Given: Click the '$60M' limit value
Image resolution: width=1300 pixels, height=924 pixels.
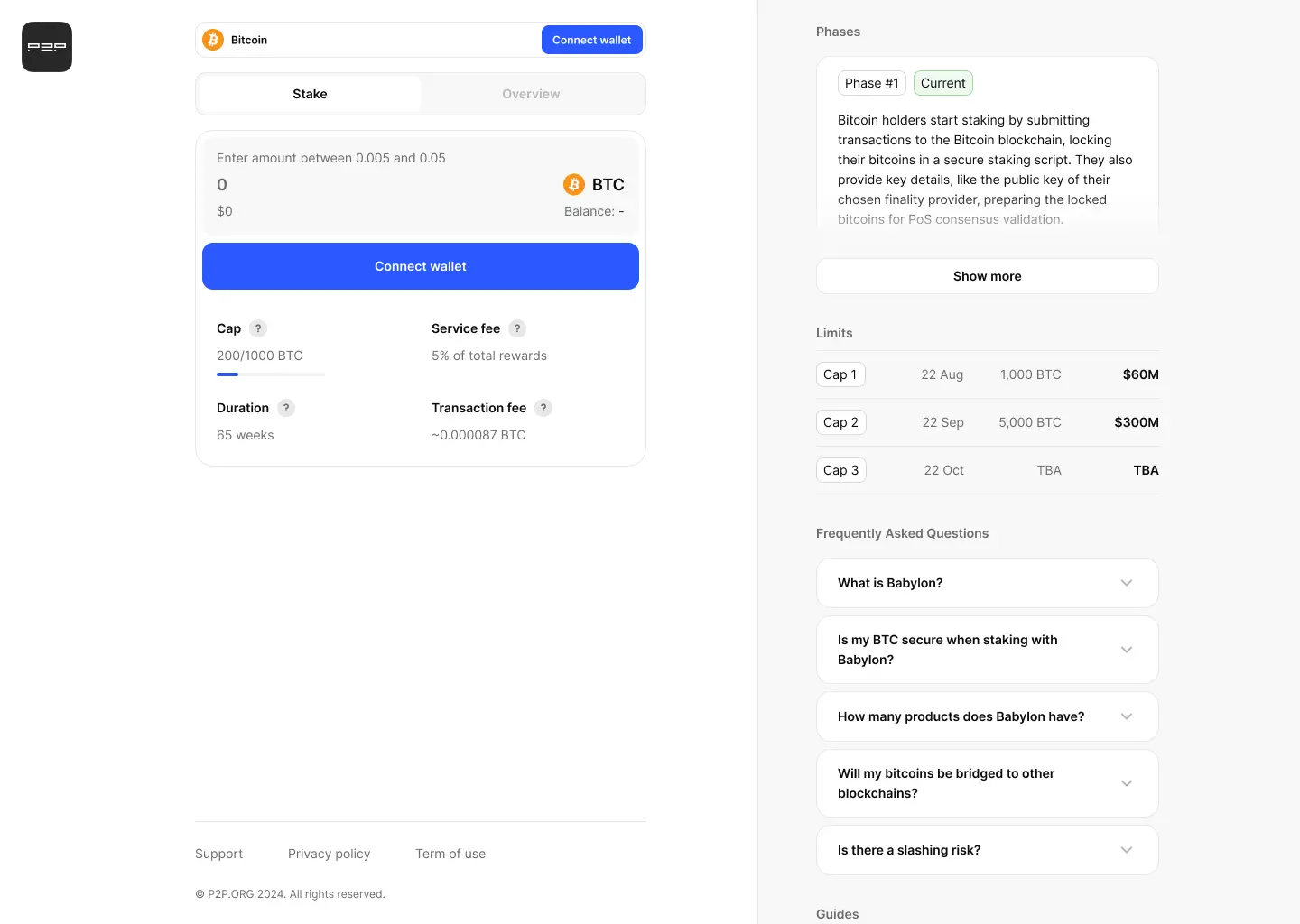Looking at the screenshot, I should click(x=1141, y=374).
